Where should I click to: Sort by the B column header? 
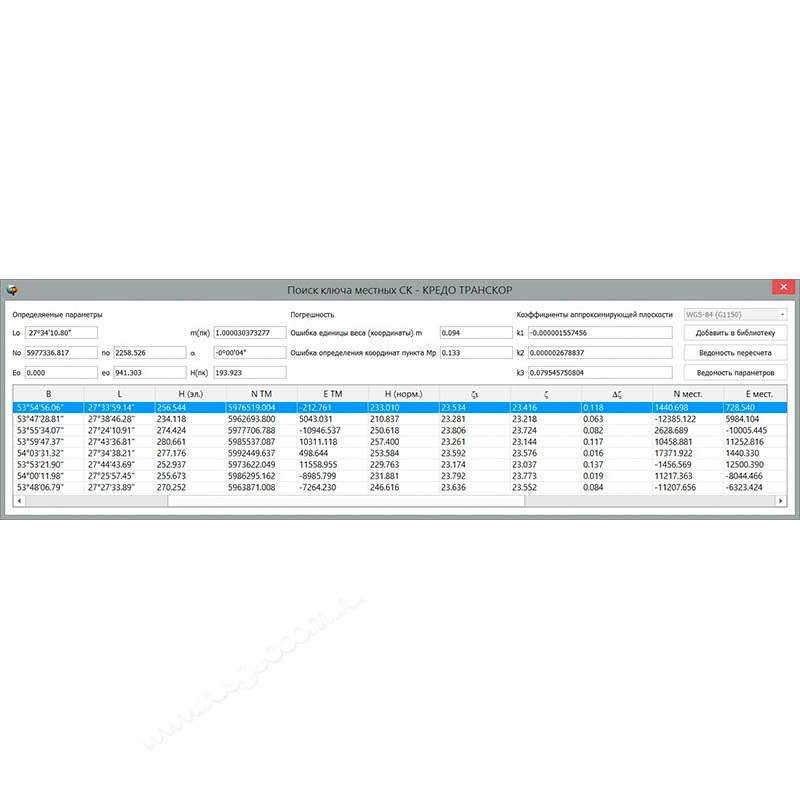coord(48,395)
